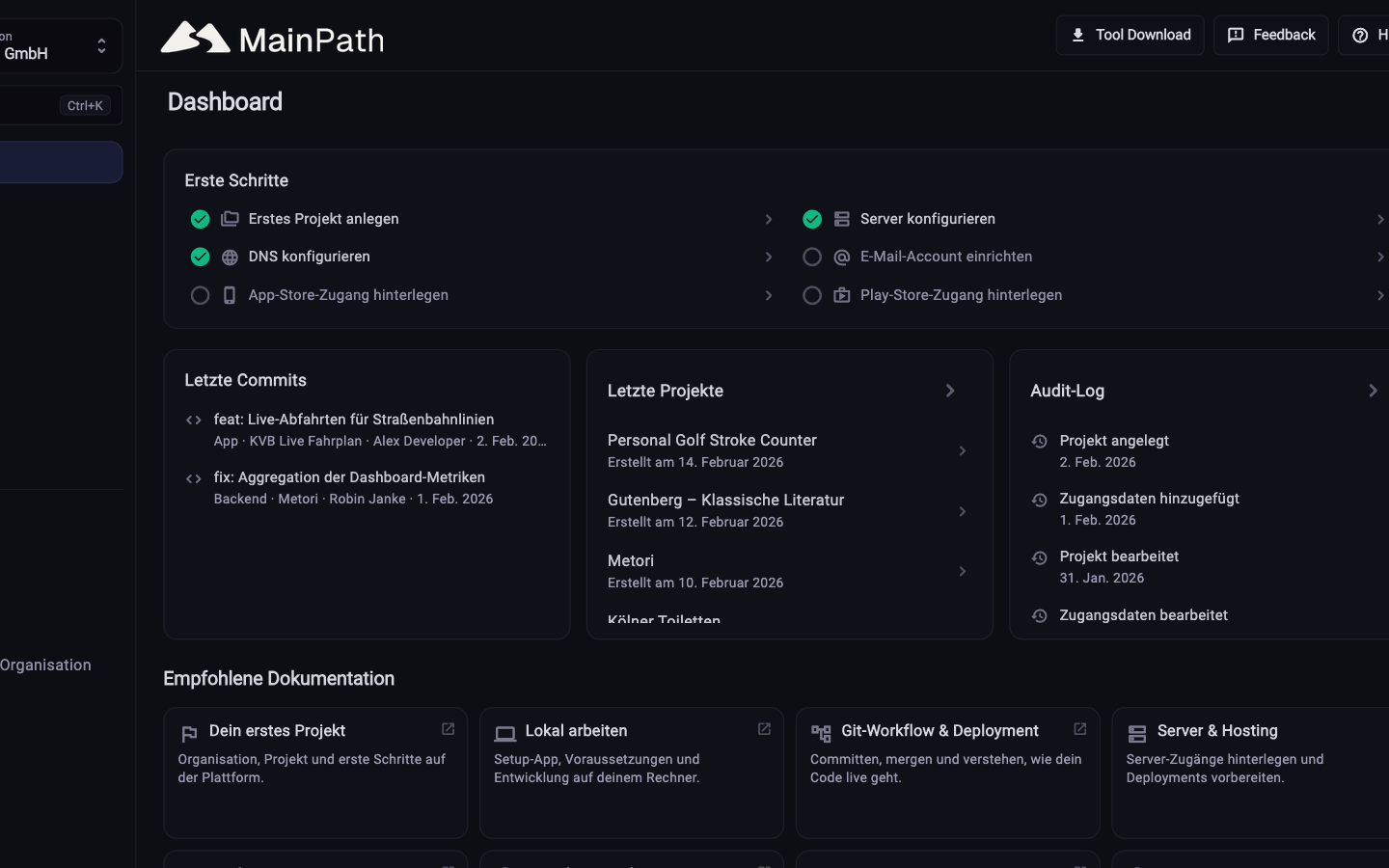The height and width of the screenshot is (868, 1389).
Task: Expand the Erstes Projekt anlegen chevron
Action: [x=769, y=219]
